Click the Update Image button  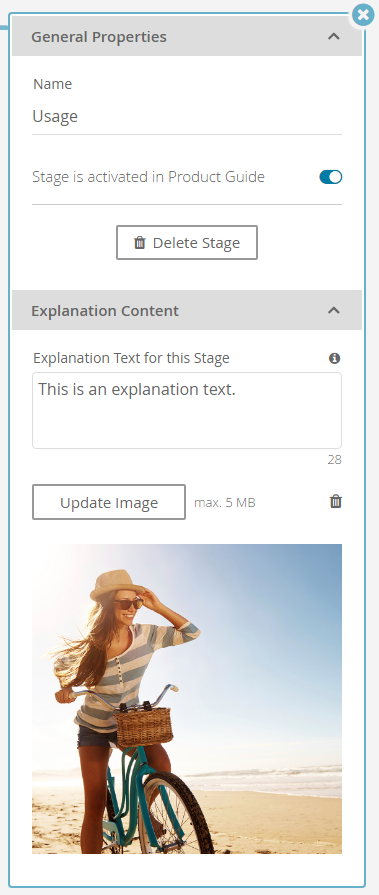tap(108, 502)
